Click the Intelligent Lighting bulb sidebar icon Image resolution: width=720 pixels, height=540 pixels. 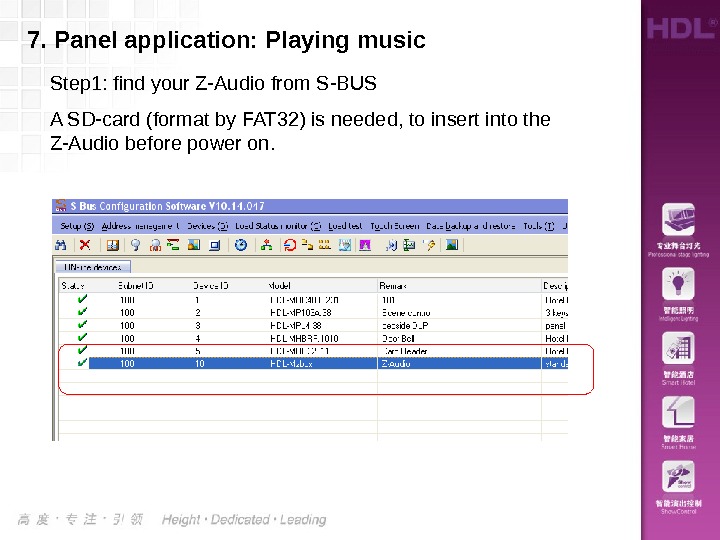[678, 284]
